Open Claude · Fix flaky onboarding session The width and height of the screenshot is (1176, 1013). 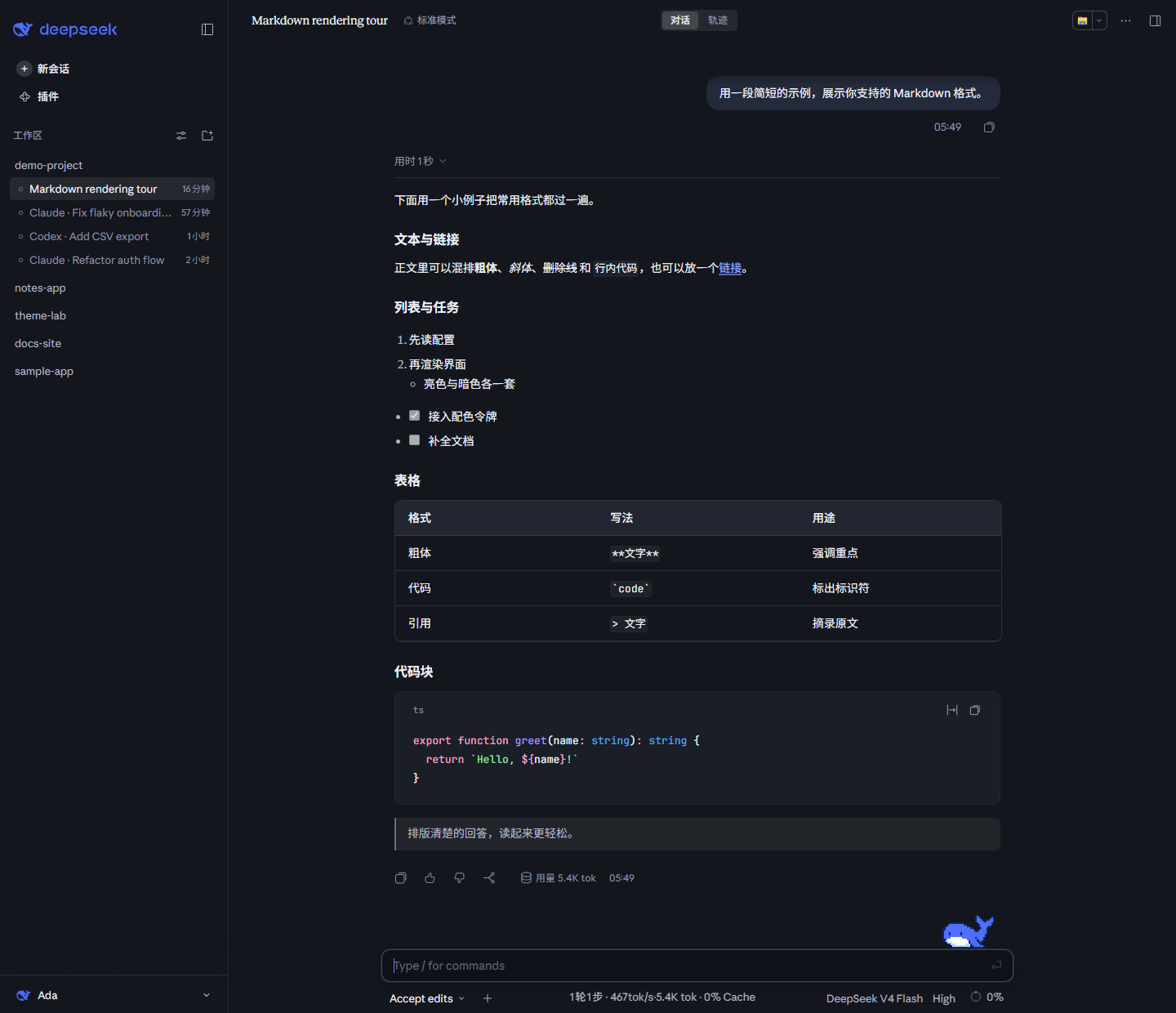click(112, 212)
